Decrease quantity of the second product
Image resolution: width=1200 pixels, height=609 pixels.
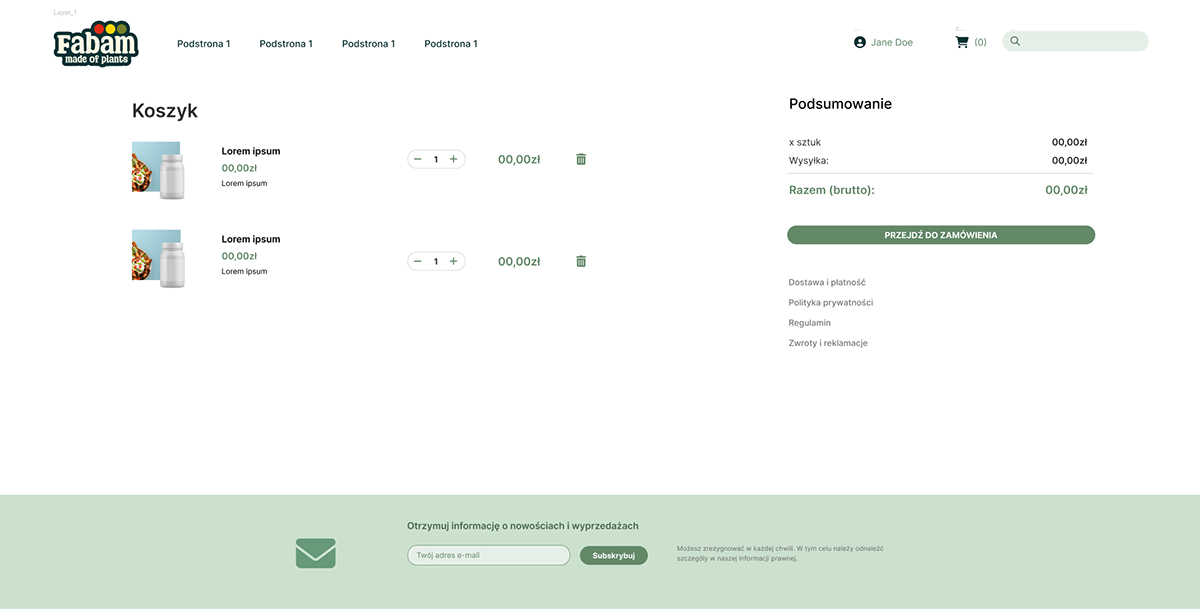418,260
